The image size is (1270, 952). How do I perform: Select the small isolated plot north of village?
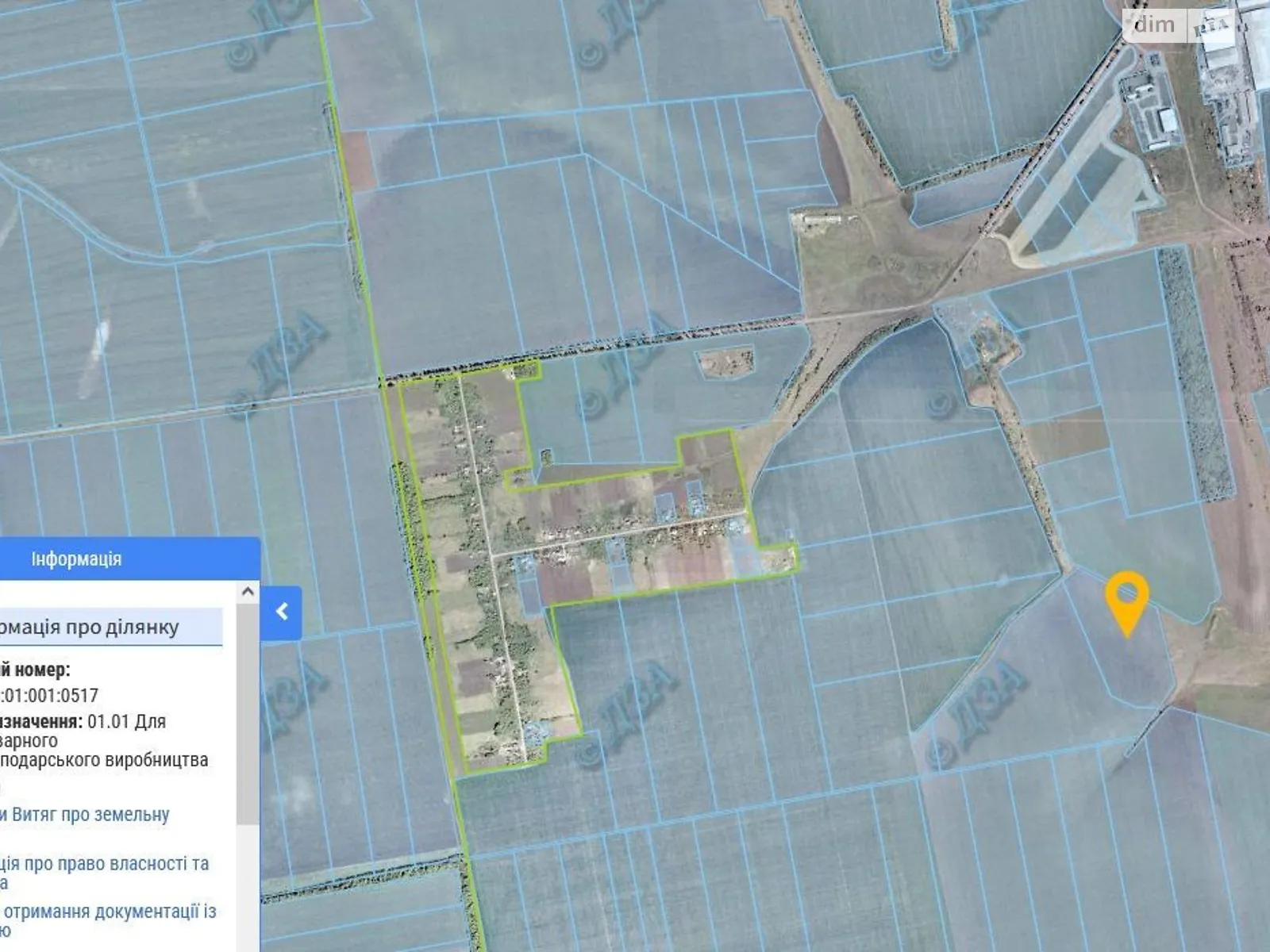pyautogui.click(x=725, y=362)
